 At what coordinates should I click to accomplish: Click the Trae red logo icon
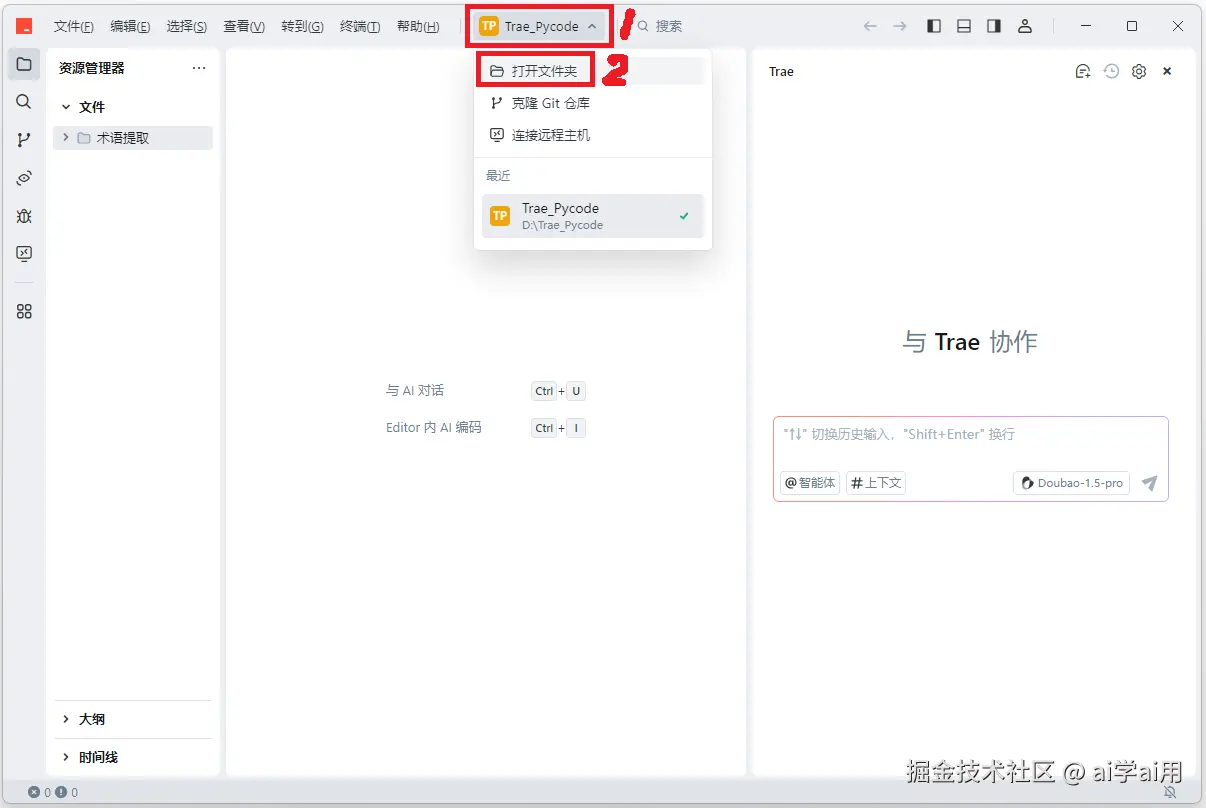pos(24,26)
